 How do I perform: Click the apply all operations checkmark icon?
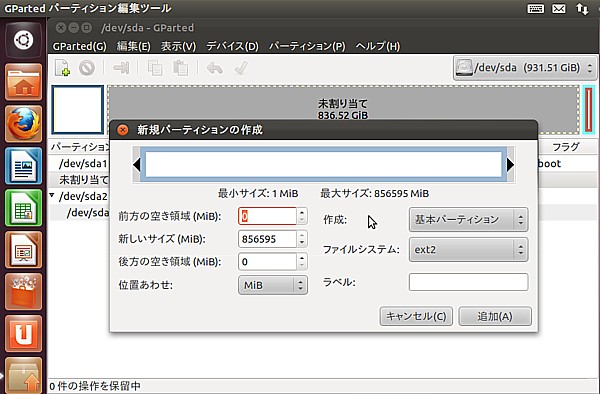pyautogui.click(x=241, y=68)
